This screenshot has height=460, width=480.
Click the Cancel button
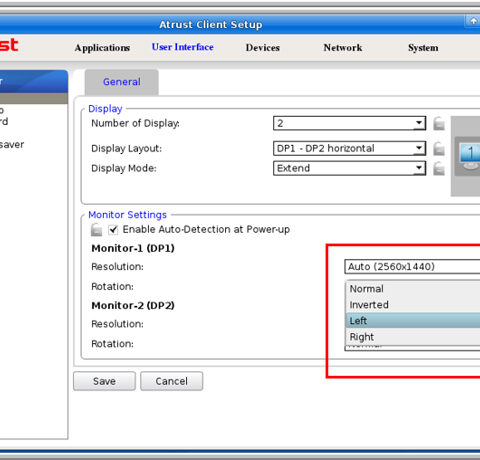171,381
